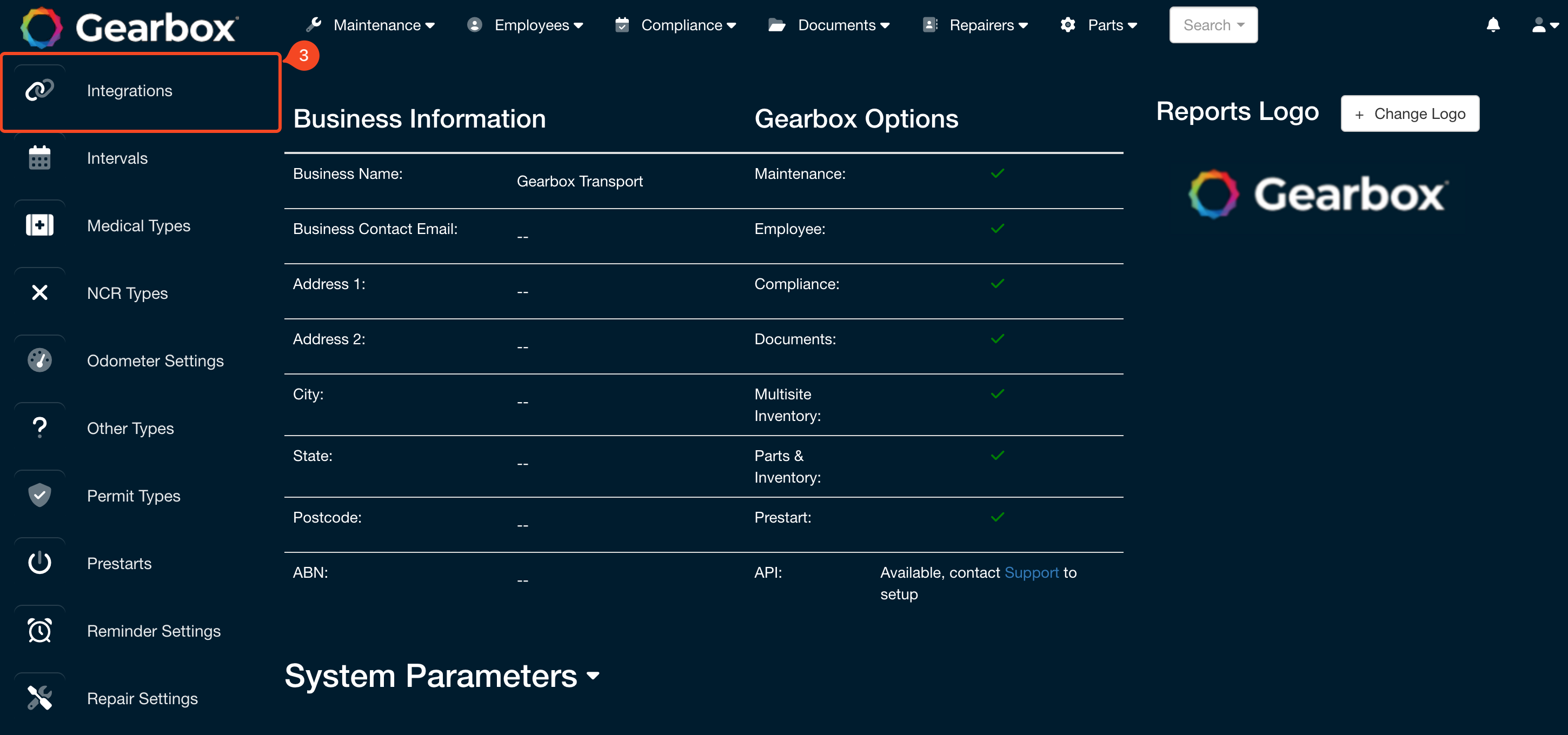Select Odometer Settings in the sidebar

point(155,360)
